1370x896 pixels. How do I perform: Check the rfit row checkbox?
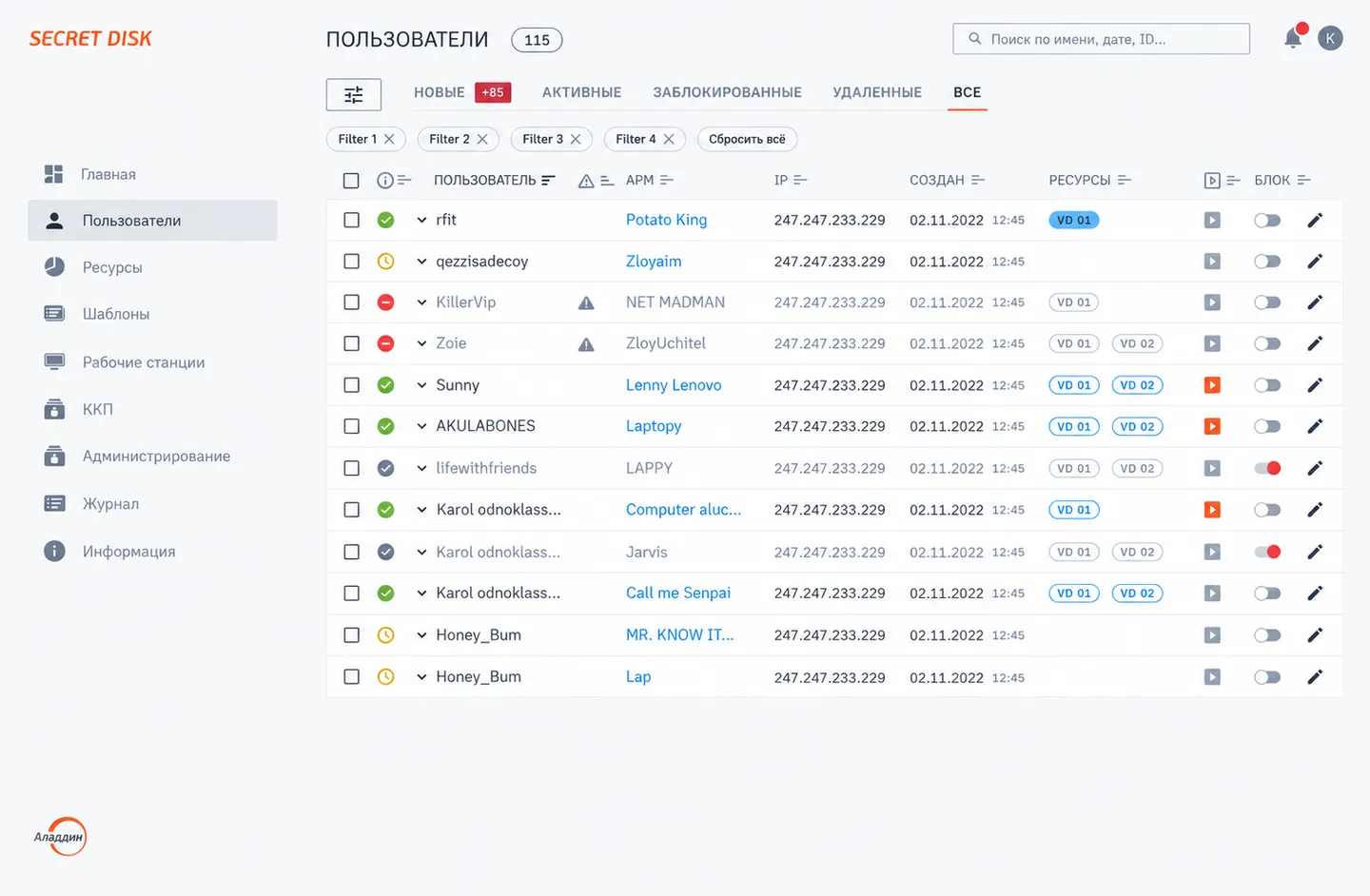351,221
